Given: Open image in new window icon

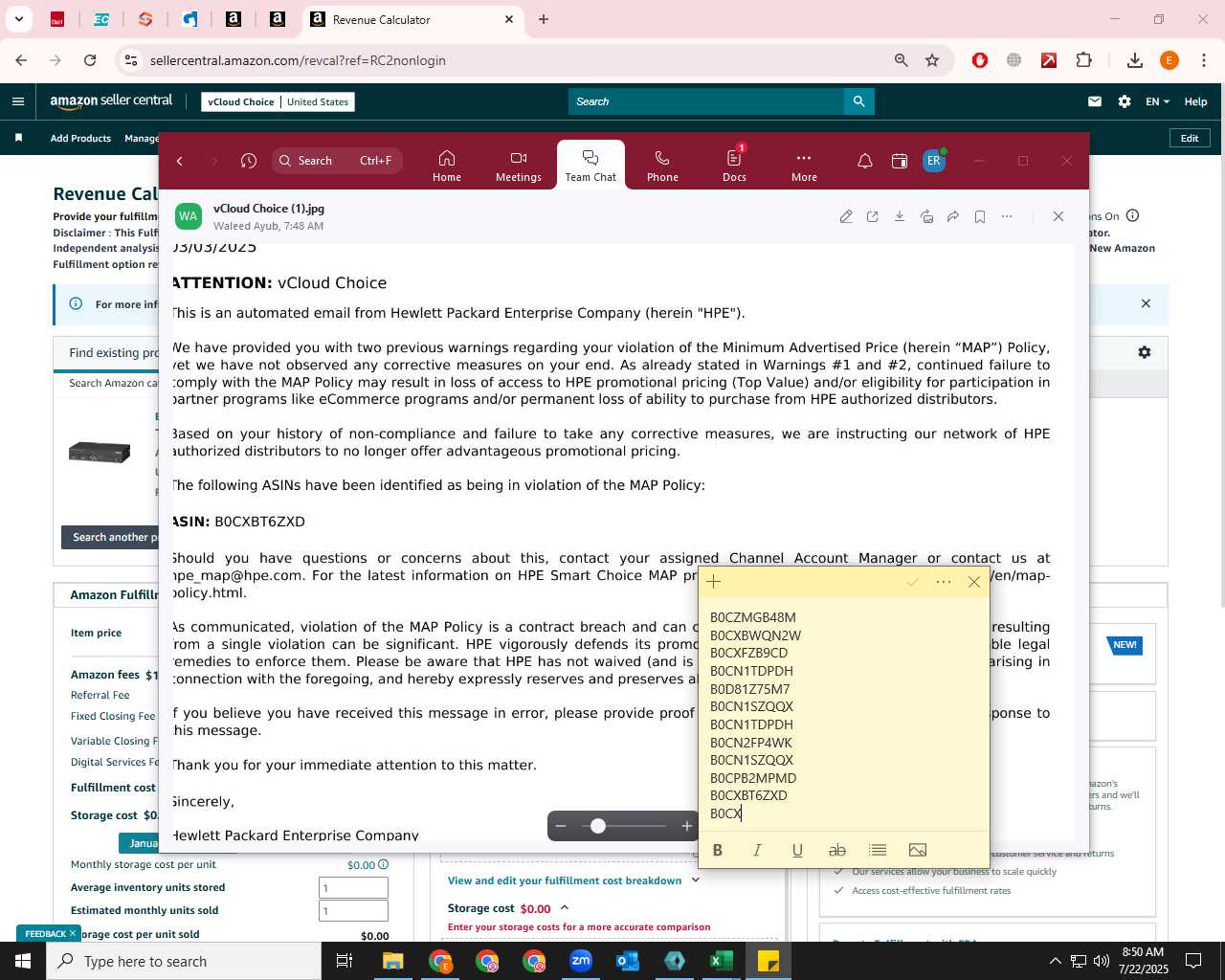Looking at the screenshot, I should pyautogui.click(x=873, y=216).
